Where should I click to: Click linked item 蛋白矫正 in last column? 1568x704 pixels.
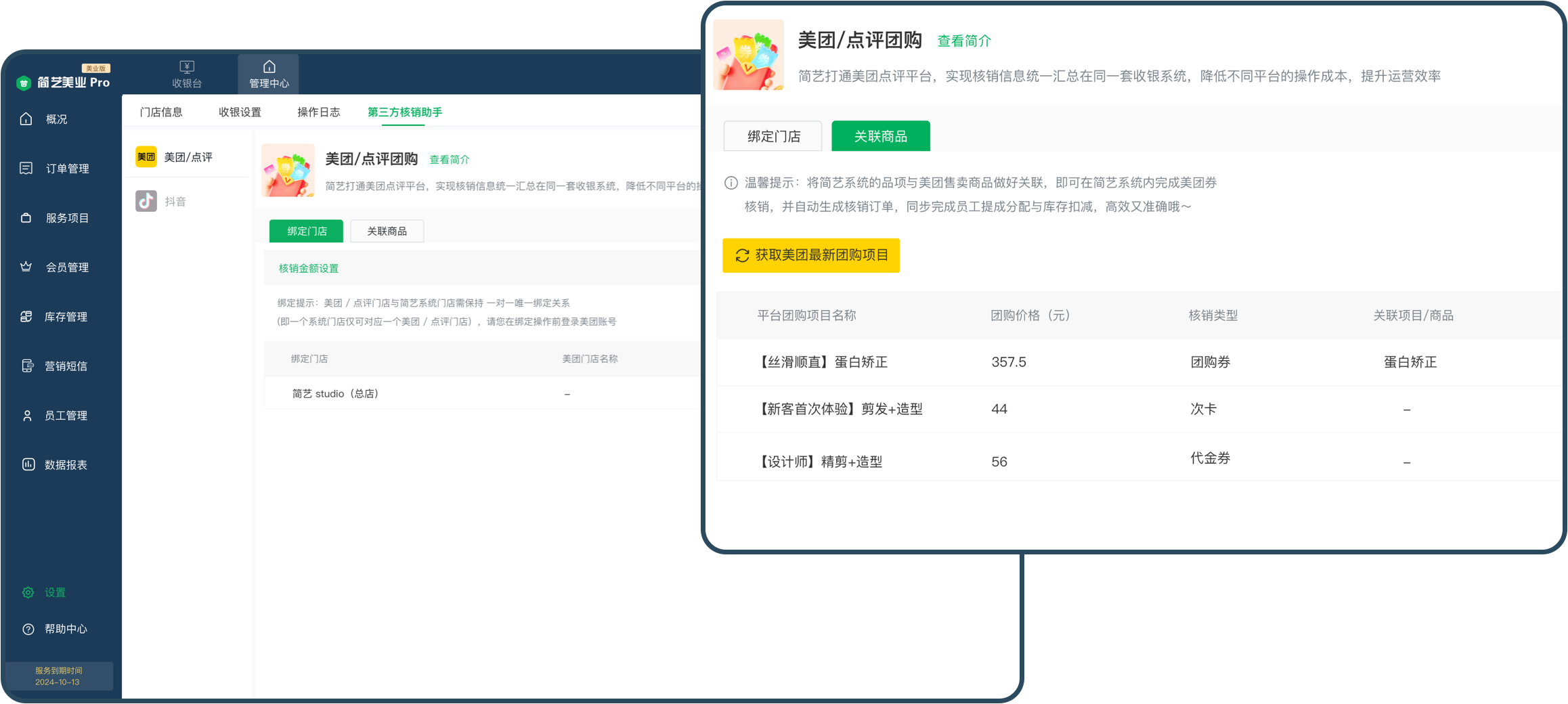tap(1410, 362)
